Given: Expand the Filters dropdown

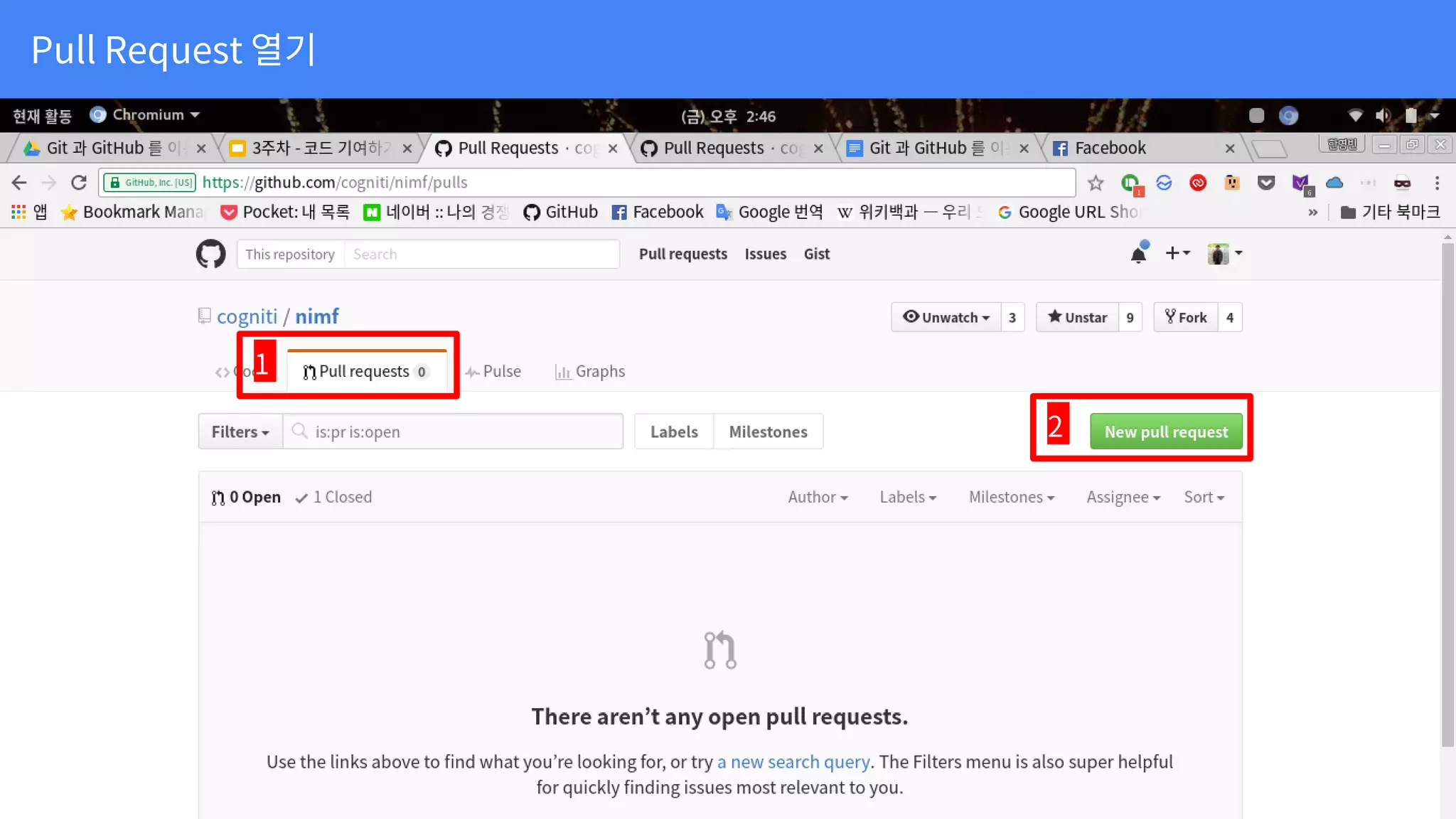Looking at the screenshot, I should point(240,432).
